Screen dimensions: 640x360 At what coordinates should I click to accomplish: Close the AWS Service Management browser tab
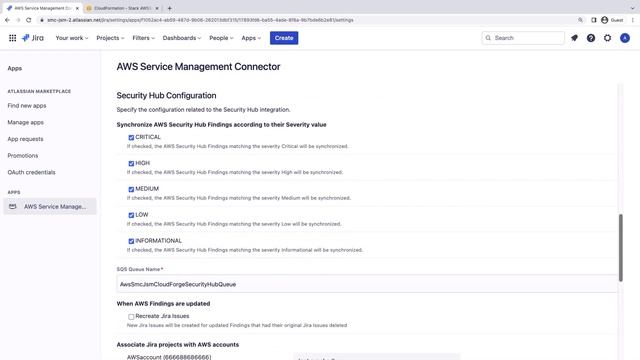click(77, 8)
